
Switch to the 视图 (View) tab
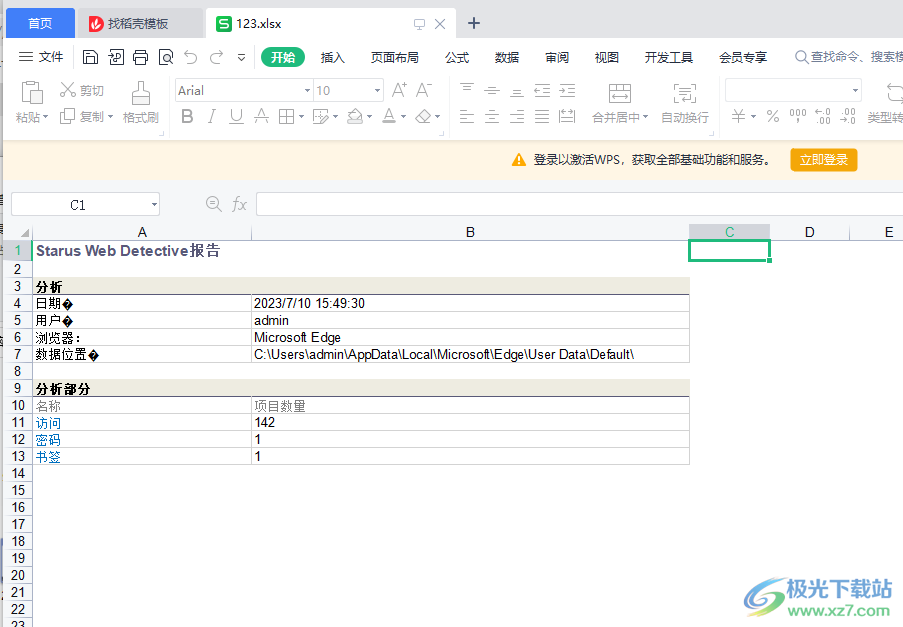point(606,57)
